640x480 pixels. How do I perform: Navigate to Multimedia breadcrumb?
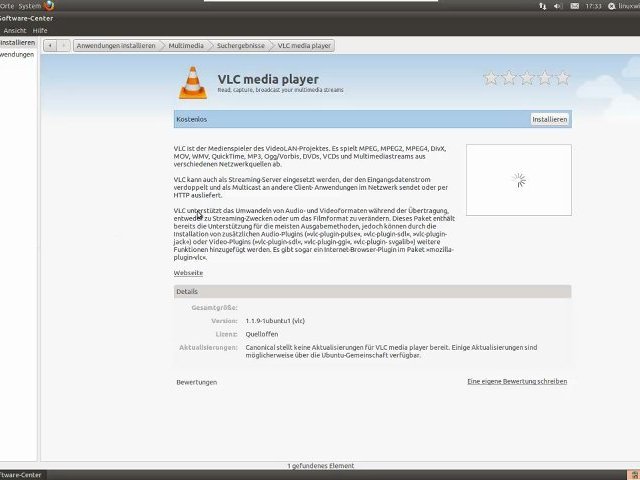185,45
